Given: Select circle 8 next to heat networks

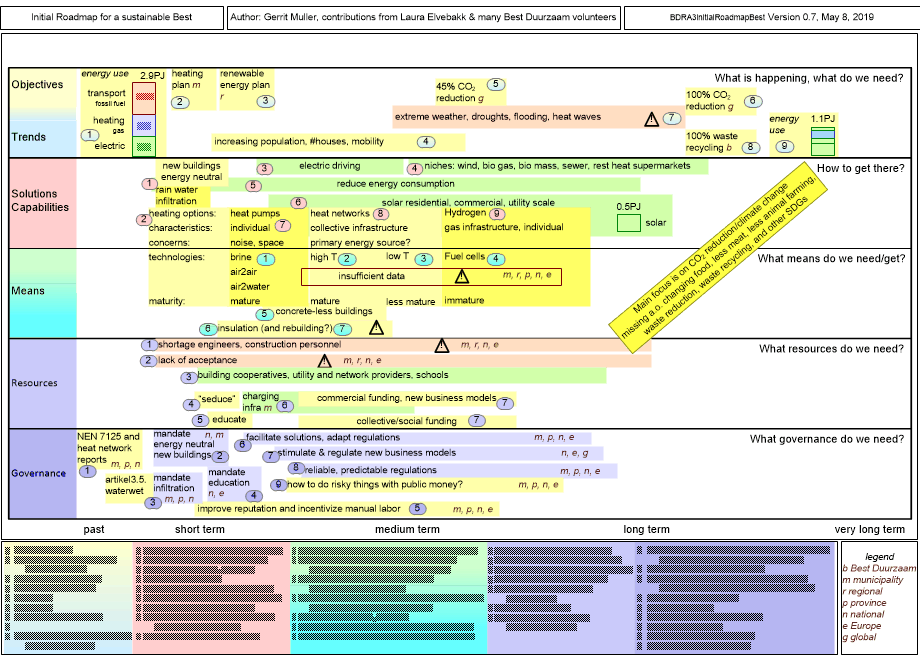Looking at the screenshot, I should [381, 214].
